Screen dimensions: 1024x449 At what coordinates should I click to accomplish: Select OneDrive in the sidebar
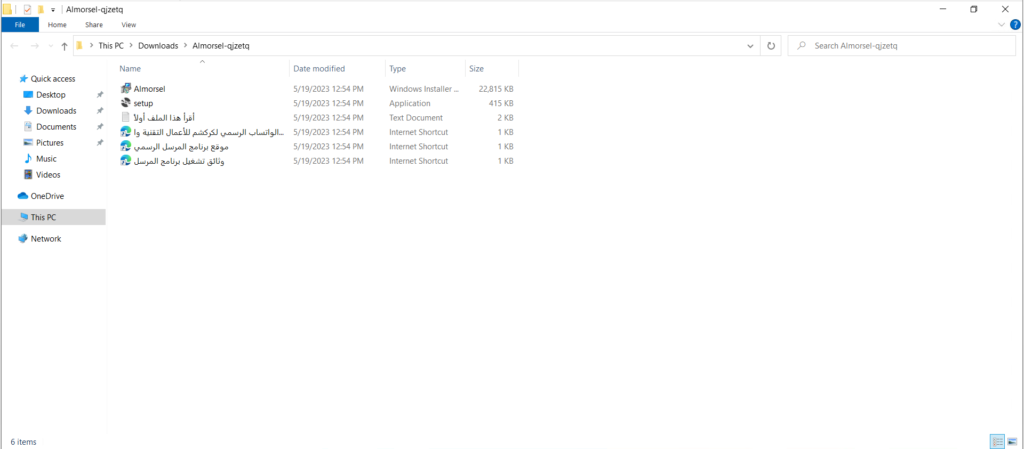click(x=47, y=196)
